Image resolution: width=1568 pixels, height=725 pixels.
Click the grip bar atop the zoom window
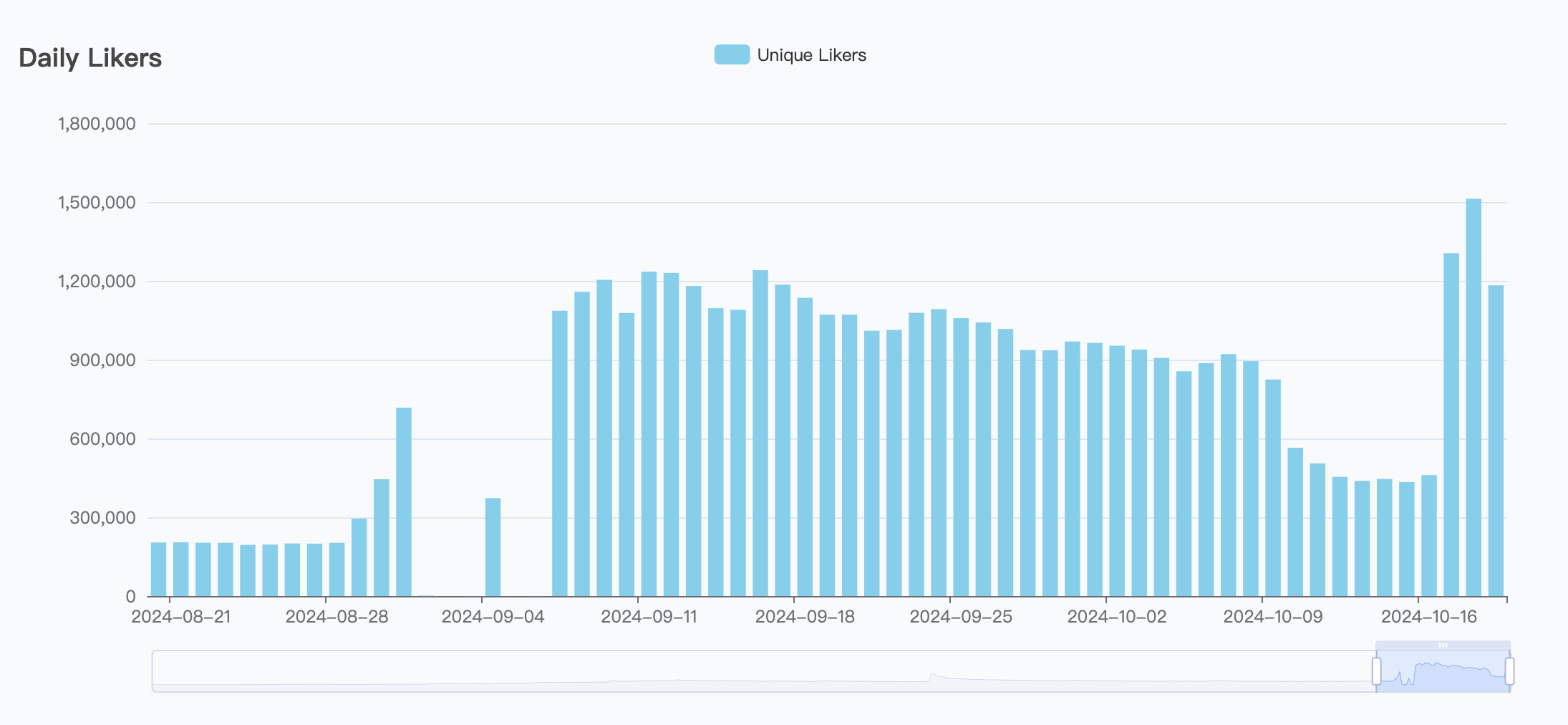[1443, 645]
